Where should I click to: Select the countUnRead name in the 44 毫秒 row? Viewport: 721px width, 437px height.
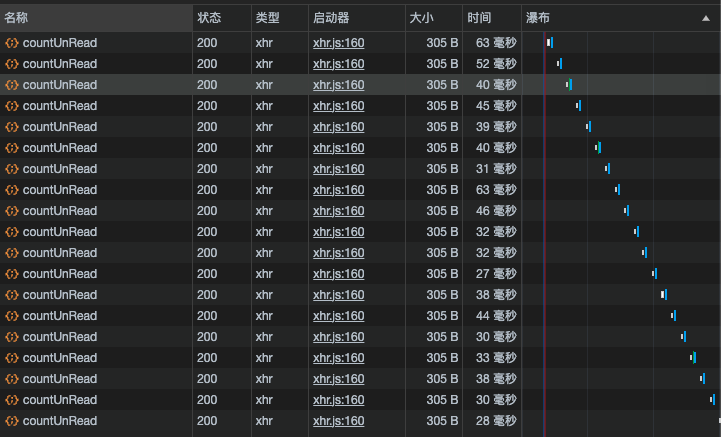click(60, 316)
